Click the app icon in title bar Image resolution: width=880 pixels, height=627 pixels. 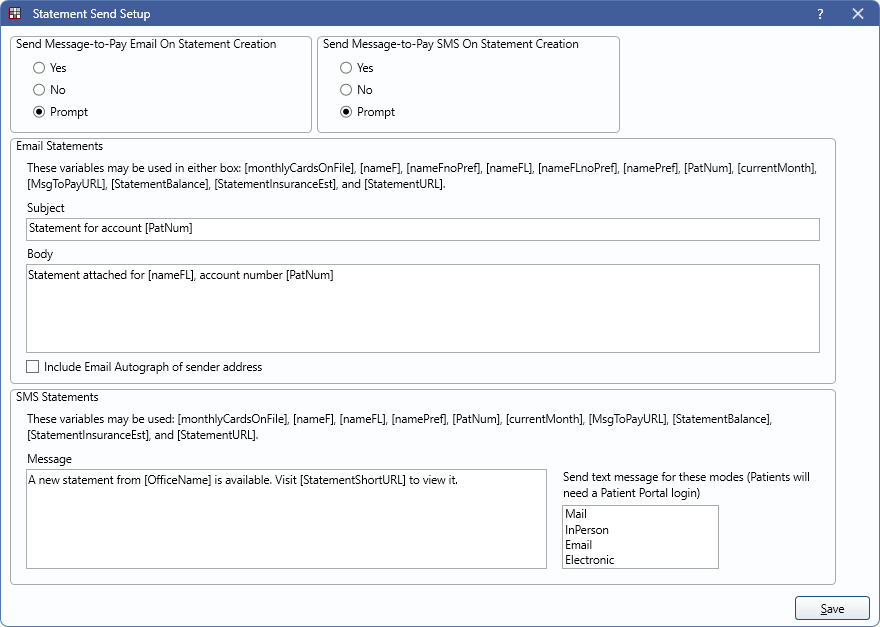coord(15,14)
